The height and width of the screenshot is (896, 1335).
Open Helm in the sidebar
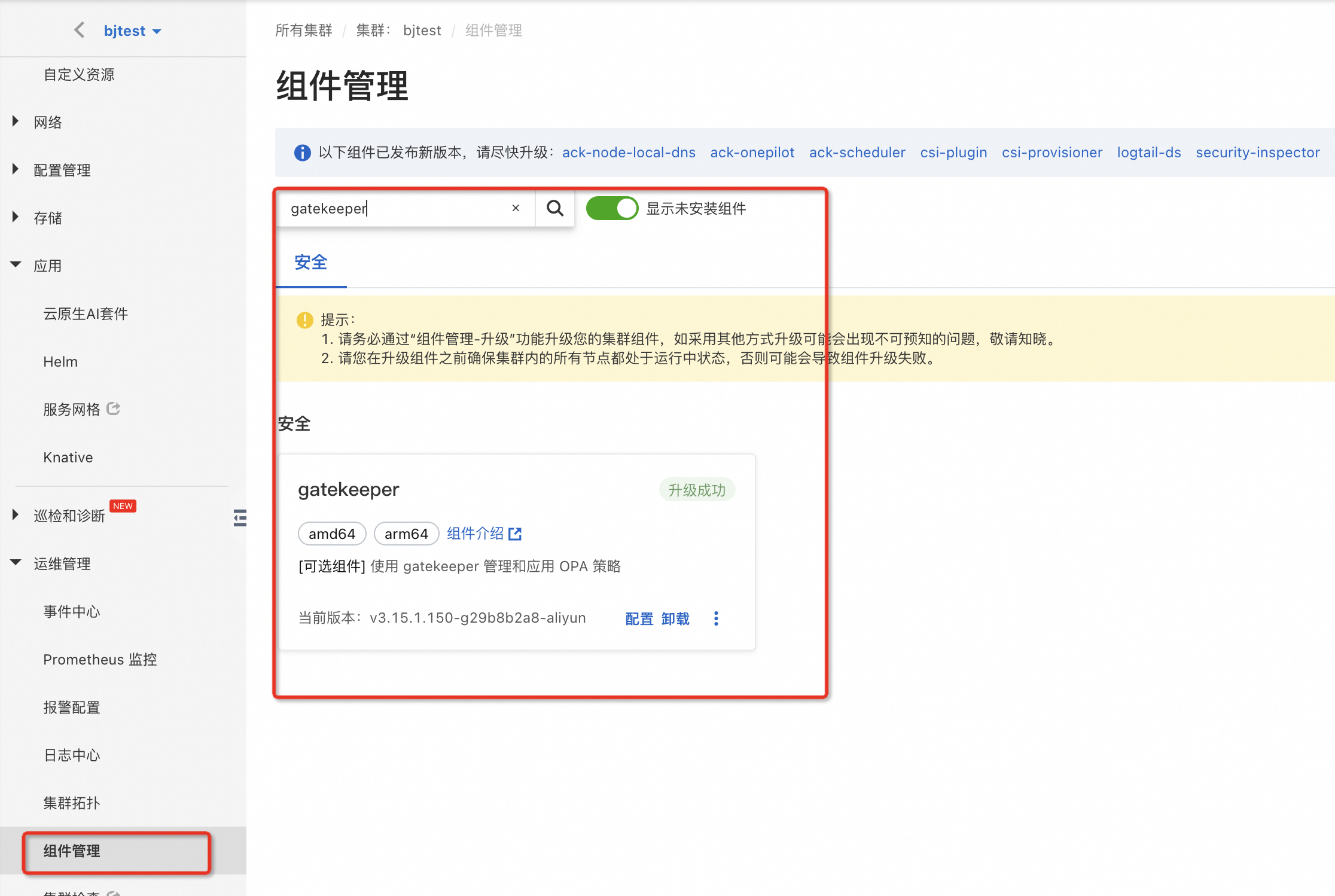(x=60, y=362)
